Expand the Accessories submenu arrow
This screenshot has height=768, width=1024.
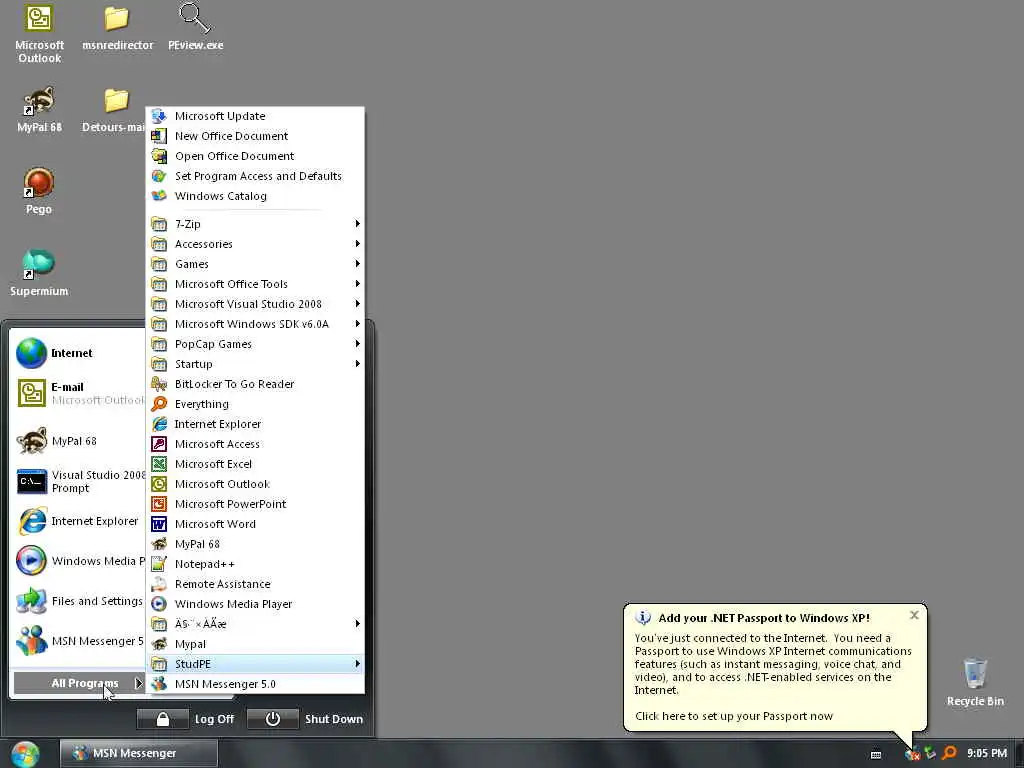pyautogui.click(x=357, y=244)
